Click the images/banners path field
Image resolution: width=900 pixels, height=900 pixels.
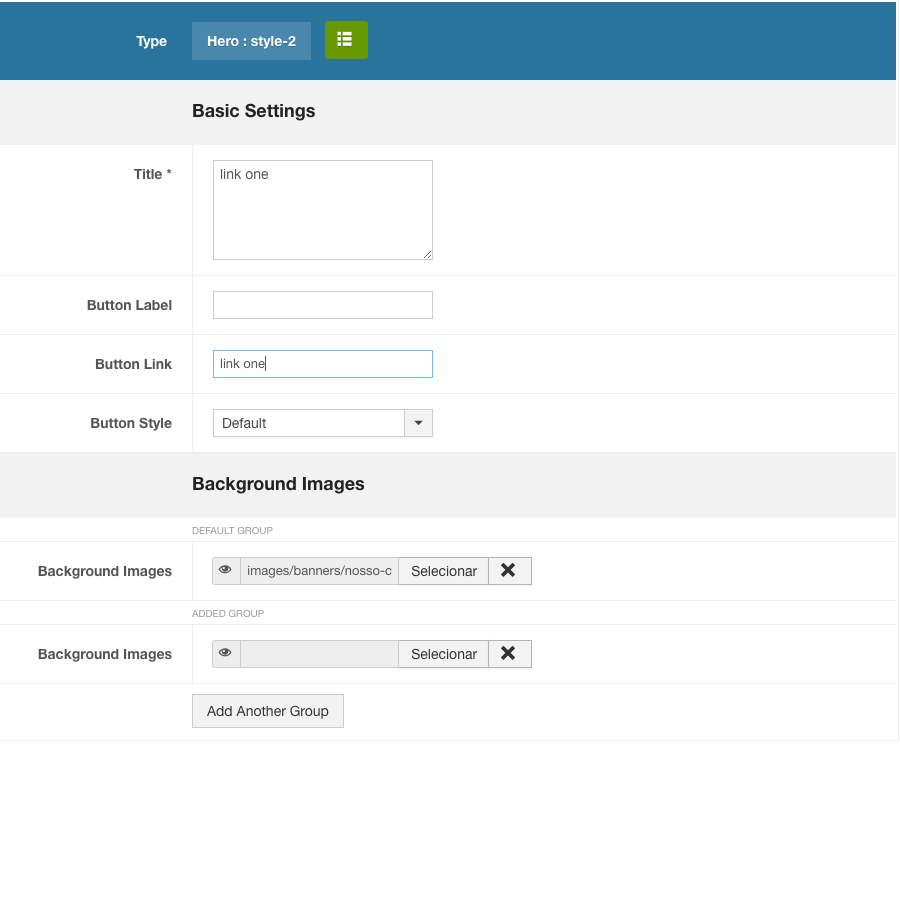coord(319,571)
